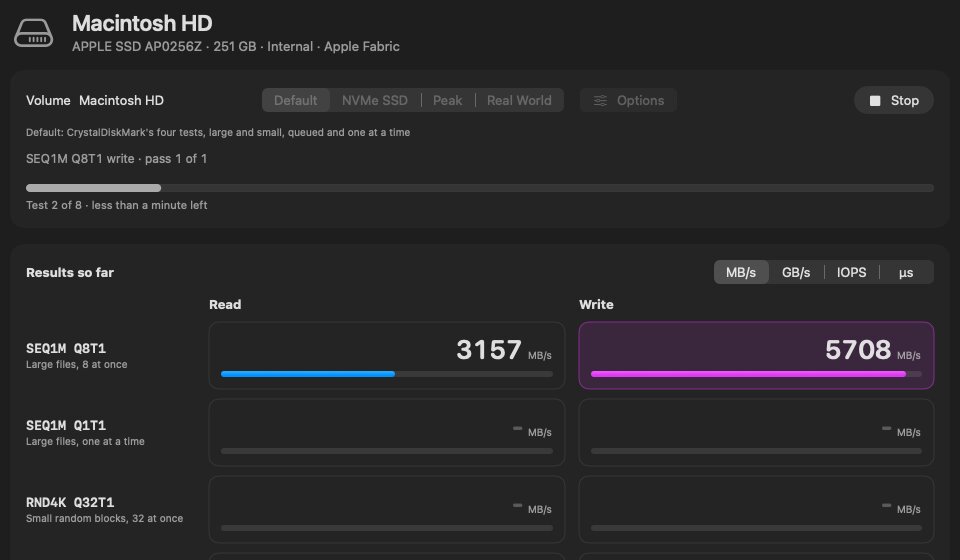
Task: Click 'Large files, one at a time' description
Action: 85,441
